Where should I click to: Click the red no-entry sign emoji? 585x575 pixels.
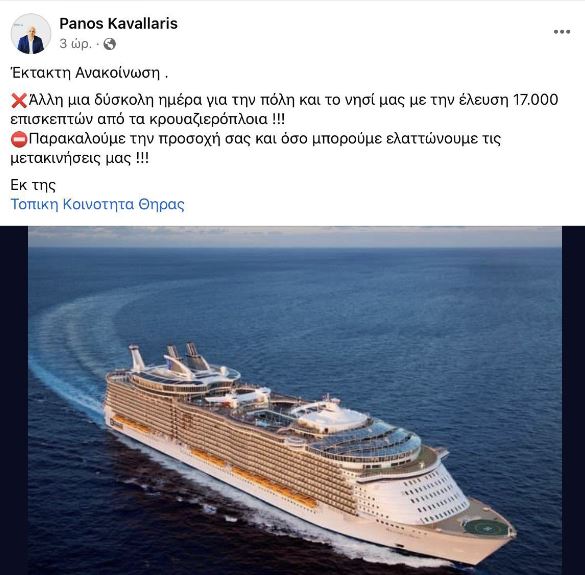(19, 140)
